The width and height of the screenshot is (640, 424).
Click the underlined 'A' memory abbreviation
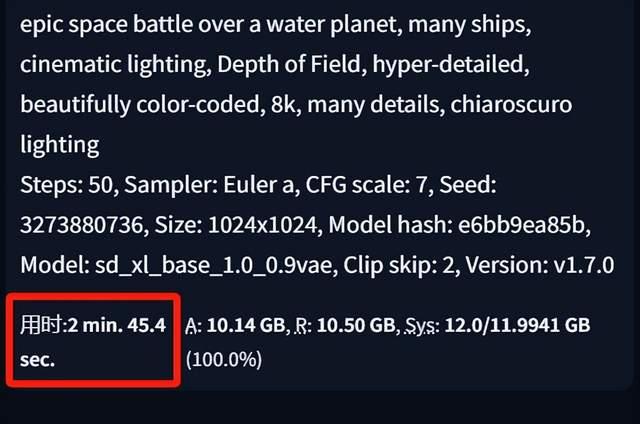pos(191,326)
